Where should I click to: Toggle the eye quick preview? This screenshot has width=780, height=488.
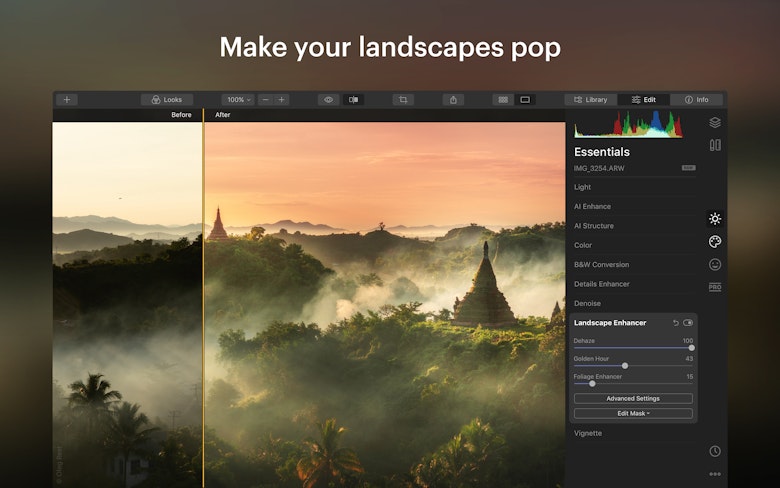tap(328, 99)
